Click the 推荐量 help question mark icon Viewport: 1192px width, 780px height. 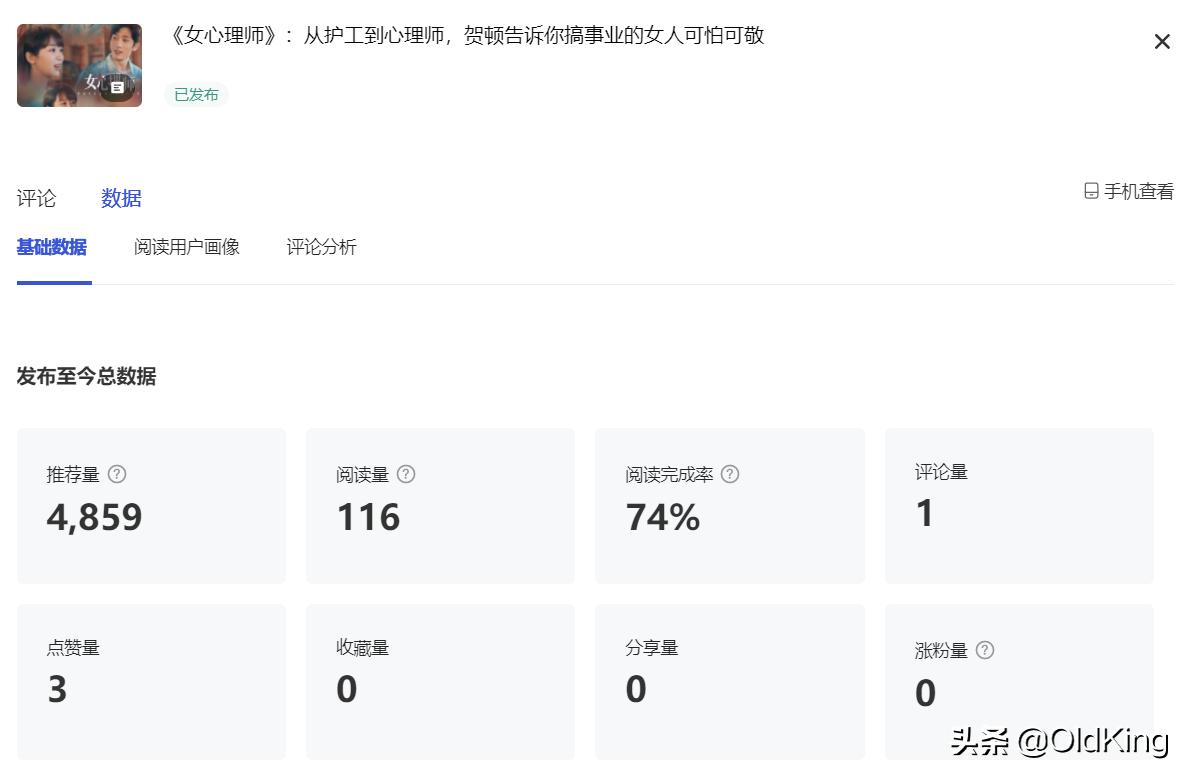coord(117,475)
